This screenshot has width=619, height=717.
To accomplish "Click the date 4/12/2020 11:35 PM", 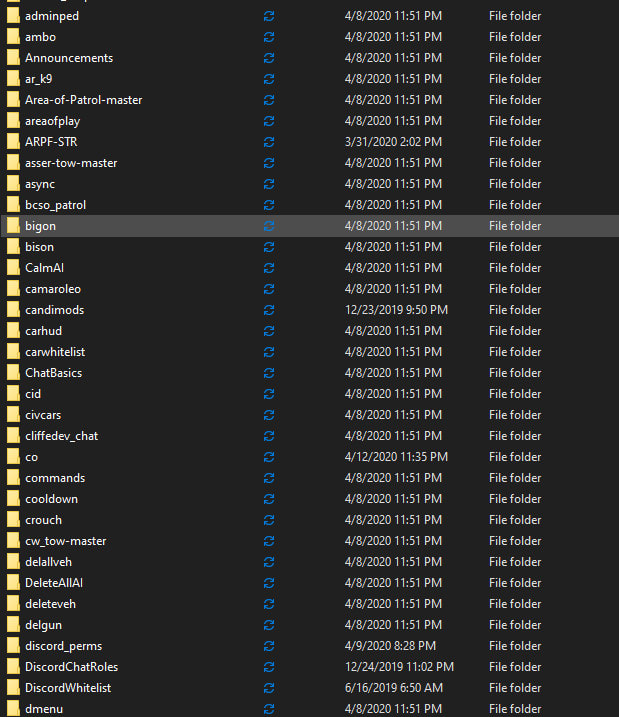I will [x=396, y=457].
